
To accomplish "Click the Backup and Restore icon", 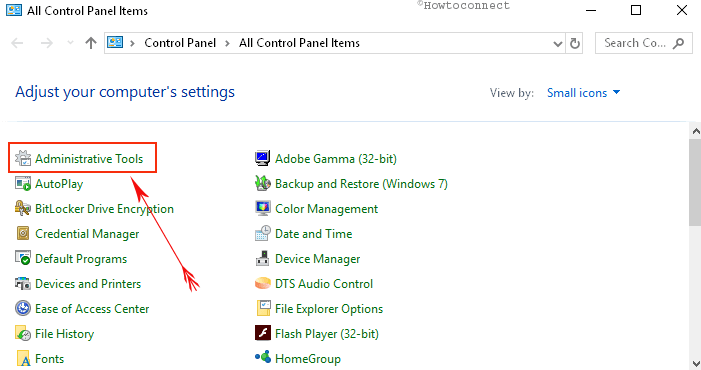I will [263, 184].
